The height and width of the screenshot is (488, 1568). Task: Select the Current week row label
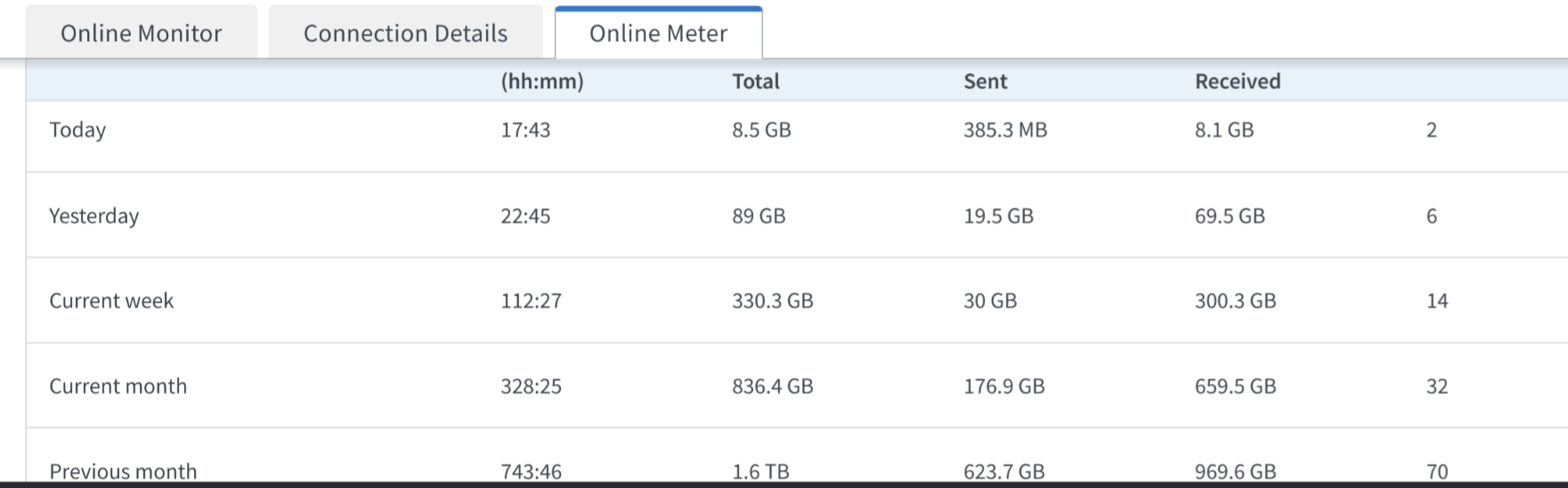(x=111, y=301)
